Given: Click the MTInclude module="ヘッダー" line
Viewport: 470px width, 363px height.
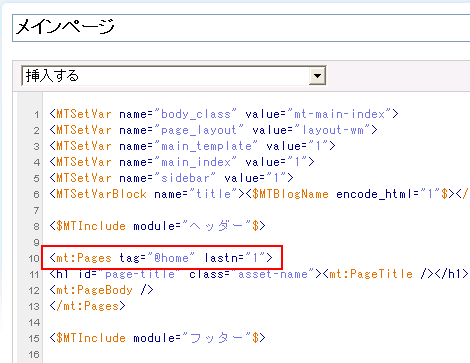Looking at the screenshot, I should tap(157, 226).
